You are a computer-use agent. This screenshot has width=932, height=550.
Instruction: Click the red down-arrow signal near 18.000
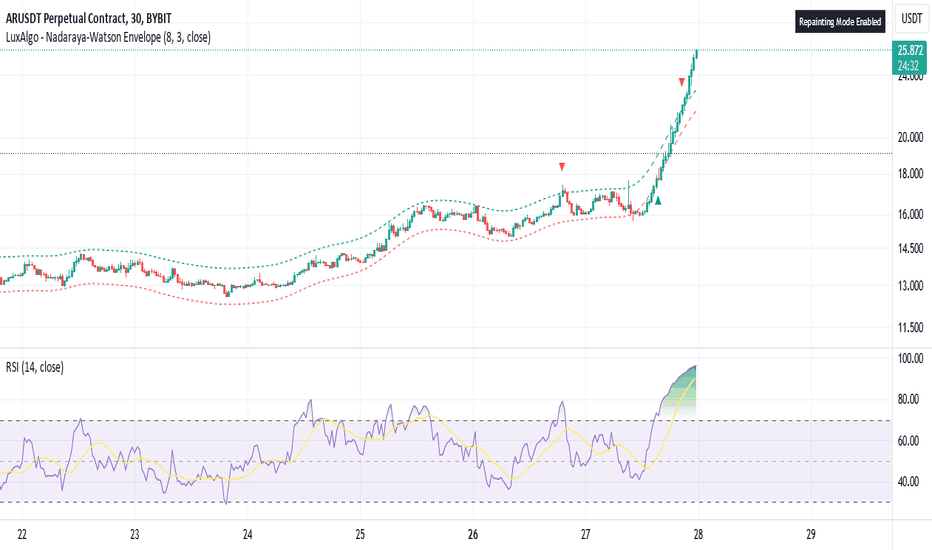[562, 167]
